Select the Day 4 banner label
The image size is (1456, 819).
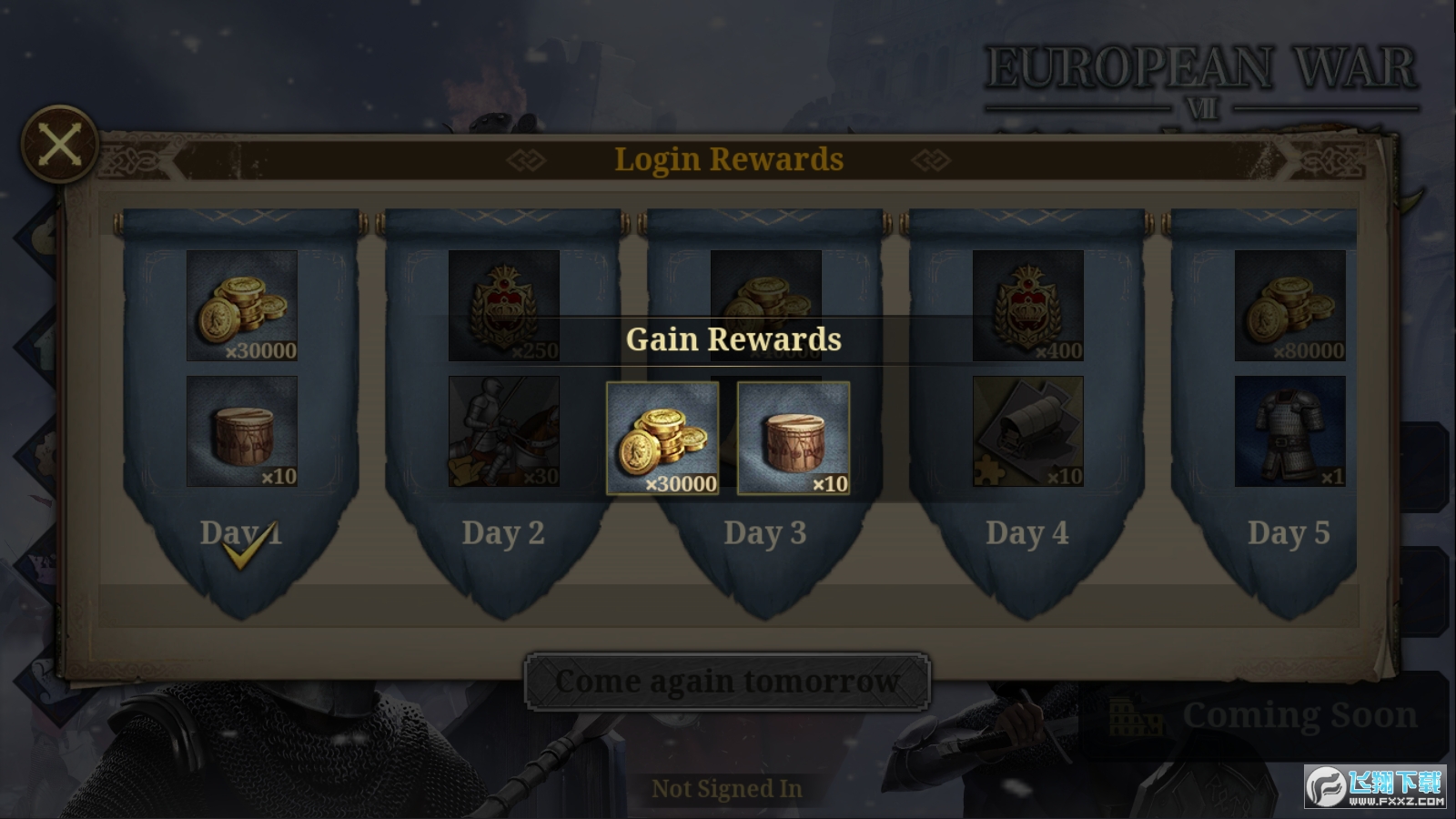tap(1027, 533)
